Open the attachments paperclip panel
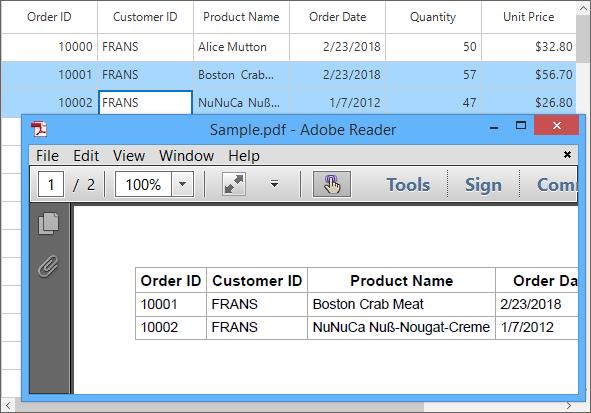The height and width of the screenshot is (413, 591). point(49,266)
